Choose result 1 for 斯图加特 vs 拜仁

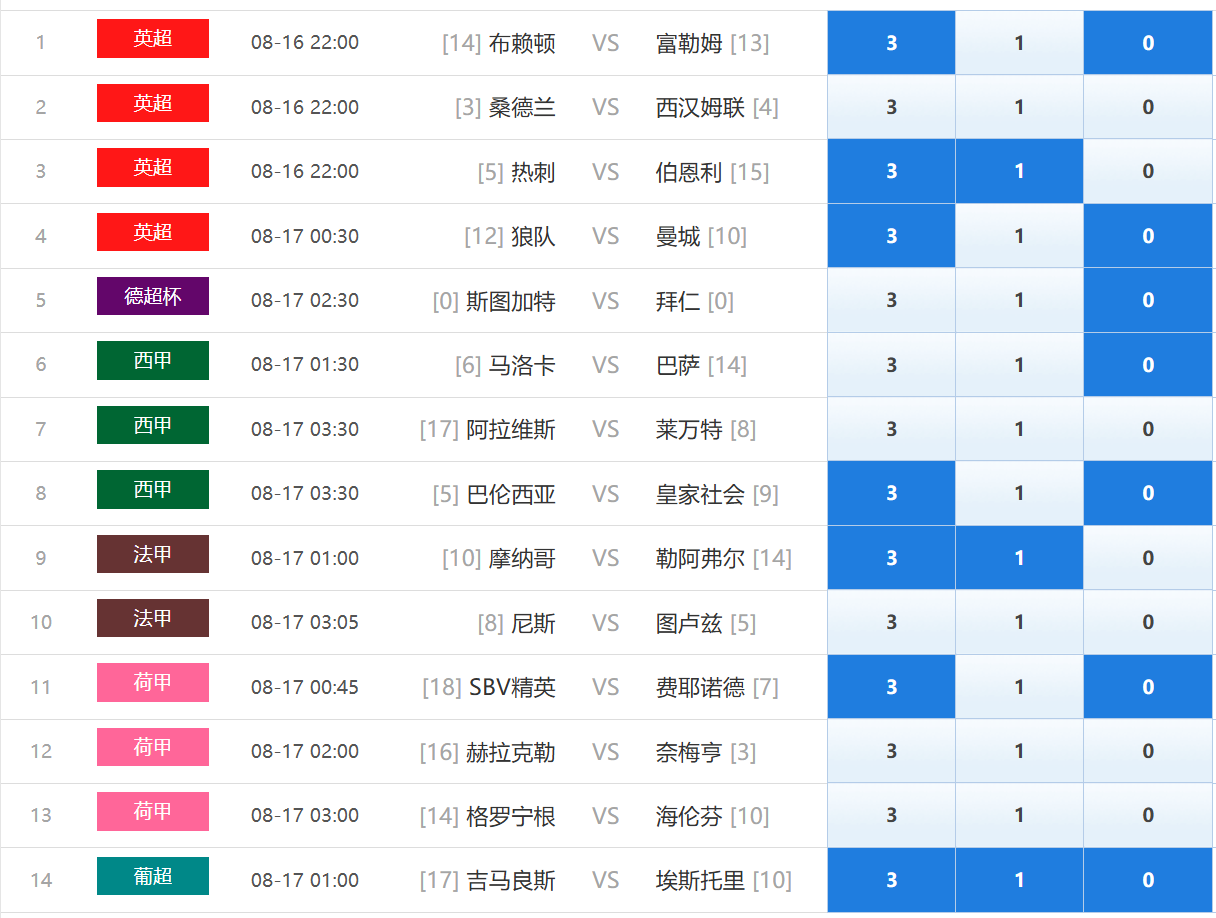click(1019, 301)
